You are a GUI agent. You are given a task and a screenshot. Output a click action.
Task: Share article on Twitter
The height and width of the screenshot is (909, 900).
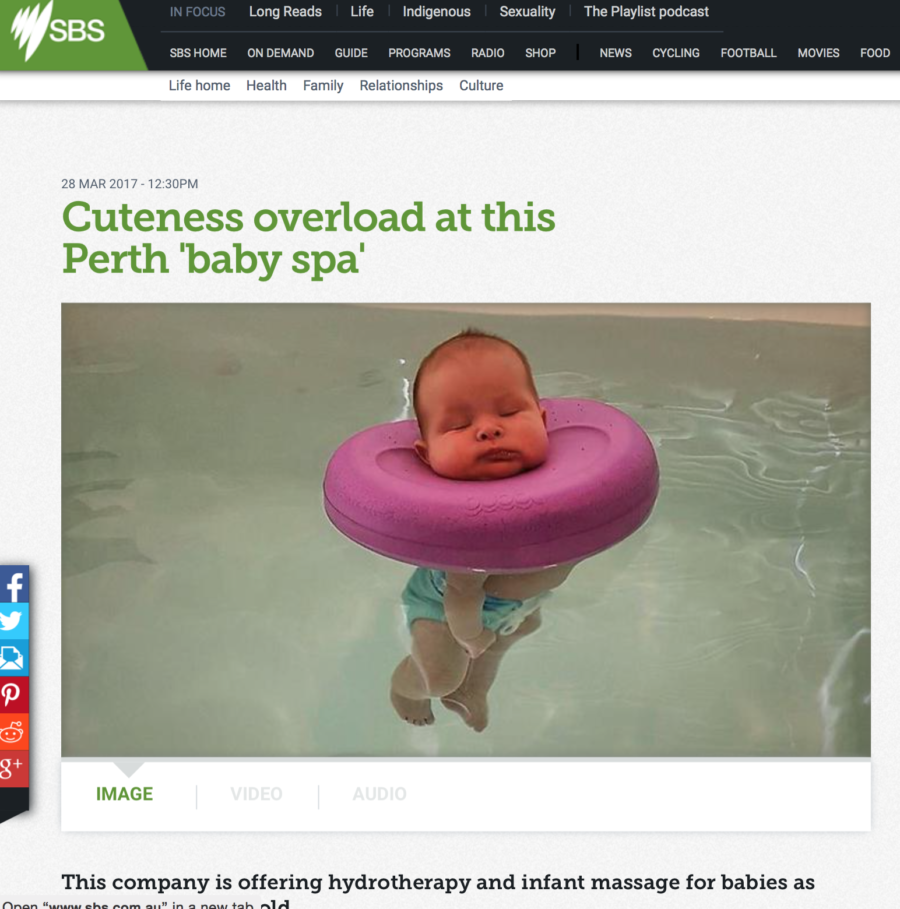14,621
